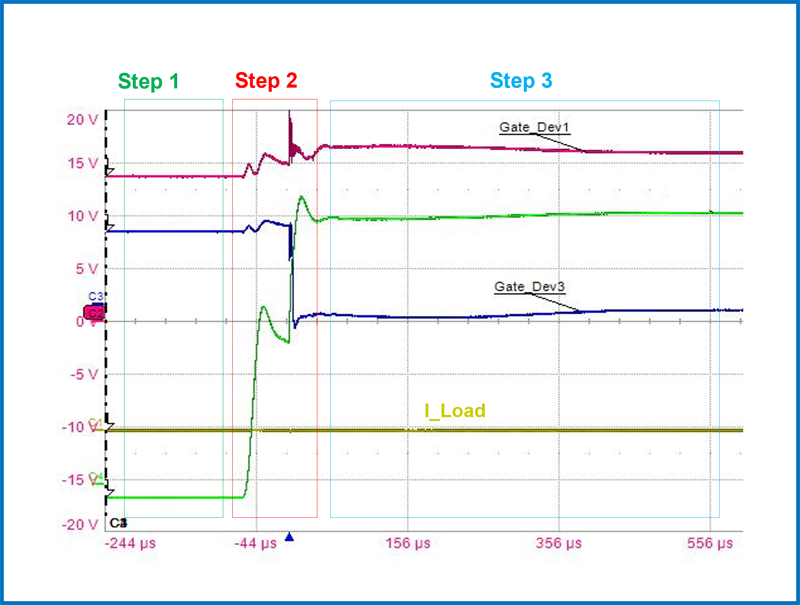Click the 20 V vertical axis label
The image size is (800, 605).
pos(81,119)
